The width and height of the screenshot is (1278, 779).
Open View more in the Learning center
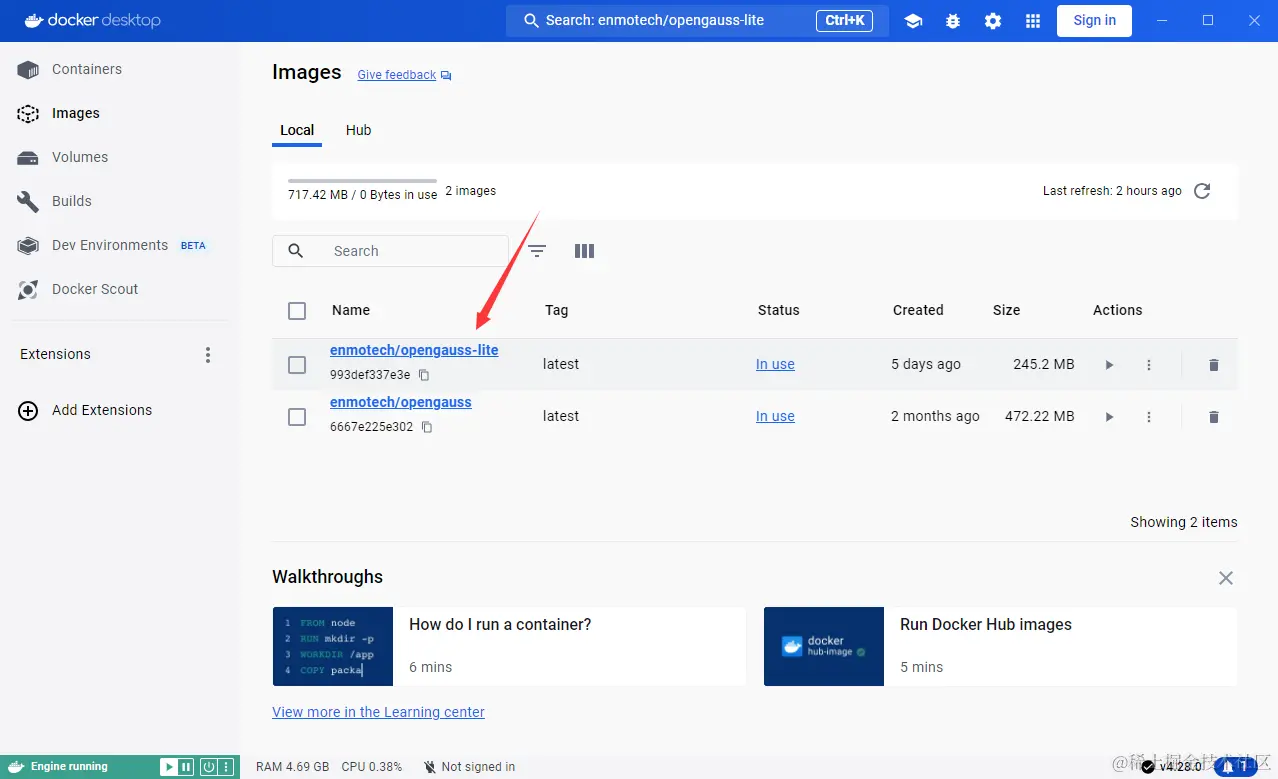pyautogui.click(x=378, y=712)
